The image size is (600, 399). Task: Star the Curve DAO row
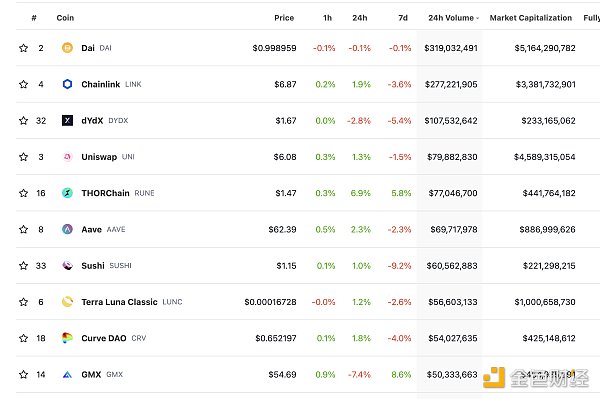(x=23, y=338)
